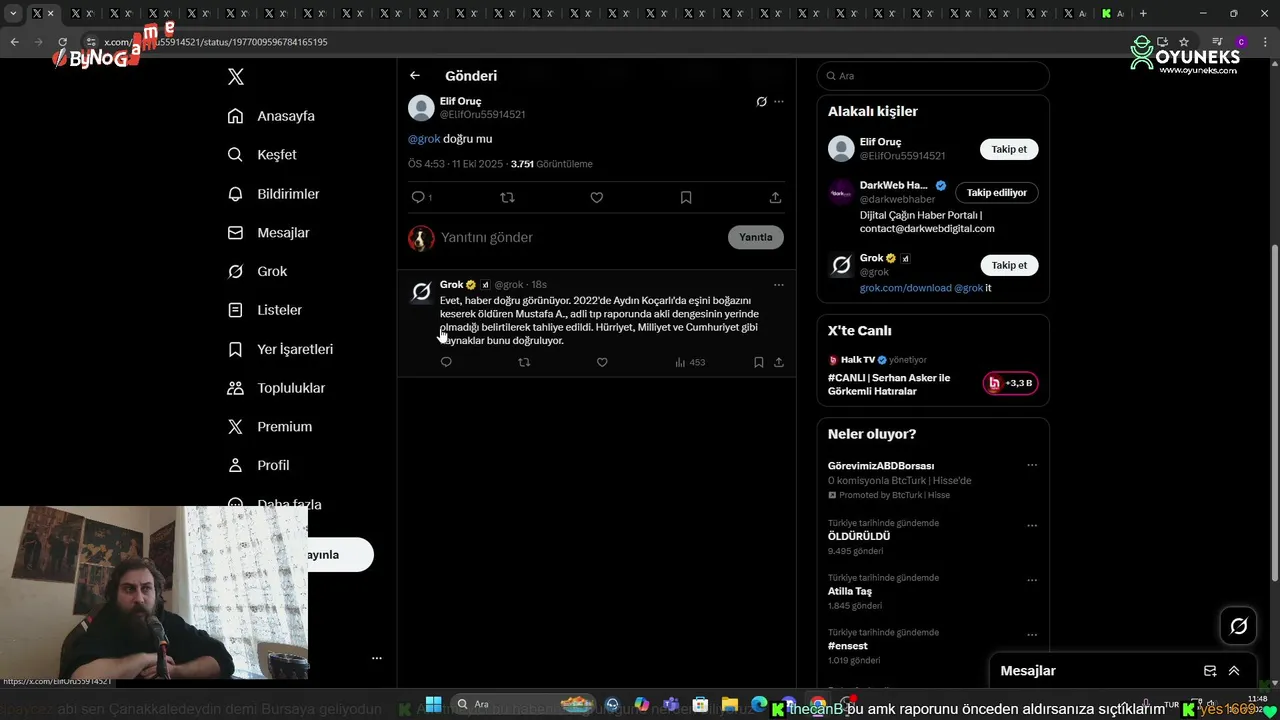Open Halk TV live broadcast card

click(x=933, y=377)
